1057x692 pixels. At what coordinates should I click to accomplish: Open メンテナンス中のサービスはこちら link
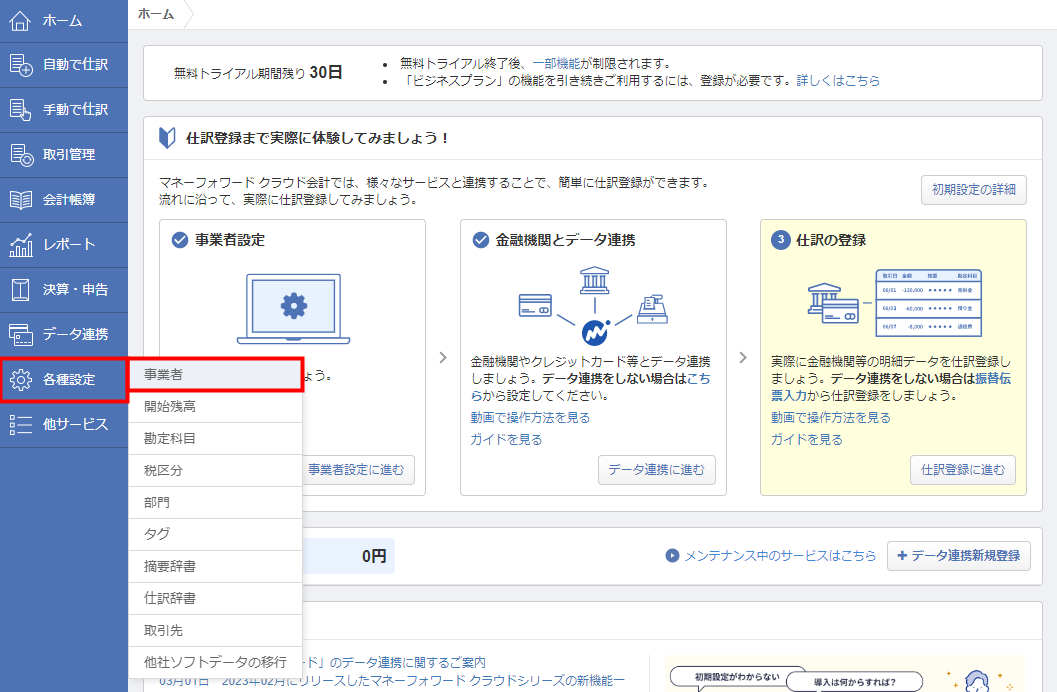tap(780, 556)
